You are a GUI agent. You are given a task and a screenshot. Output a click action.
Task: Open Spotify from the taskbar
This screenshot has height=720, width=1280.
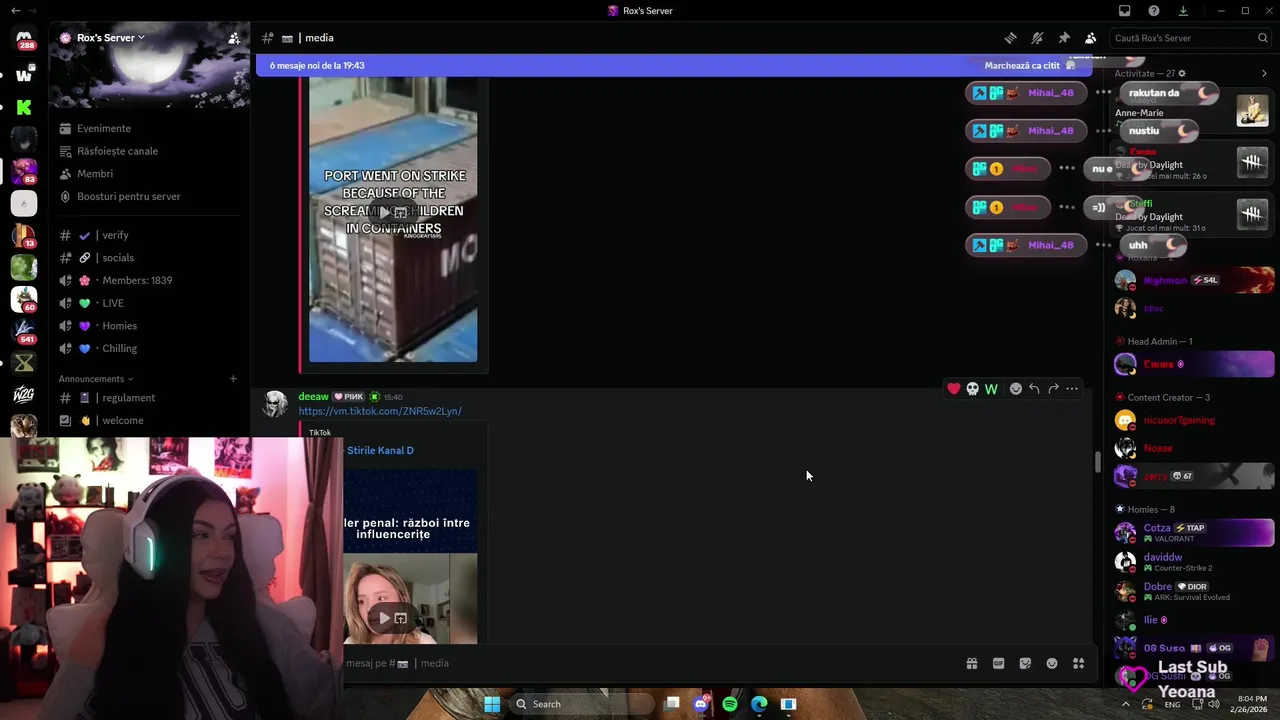[x=730, y=704]
